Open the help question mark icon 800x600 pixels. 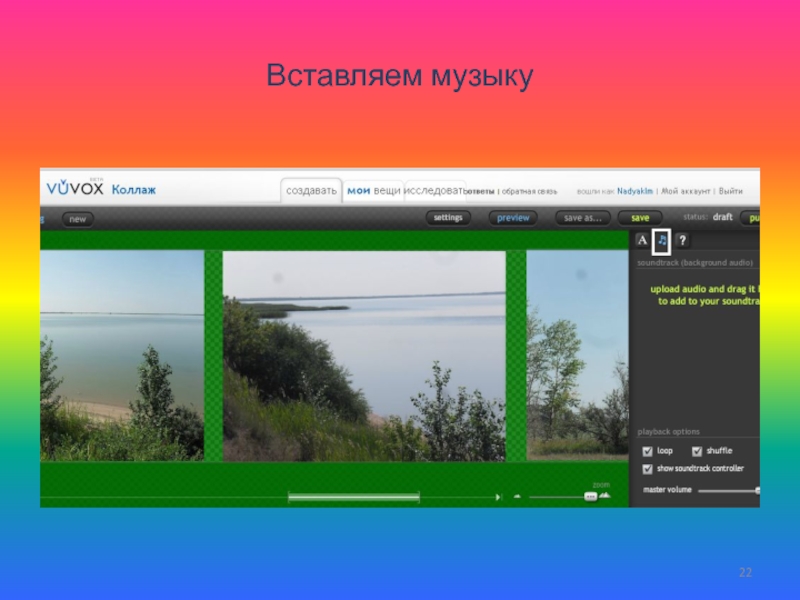click(683, 240)
